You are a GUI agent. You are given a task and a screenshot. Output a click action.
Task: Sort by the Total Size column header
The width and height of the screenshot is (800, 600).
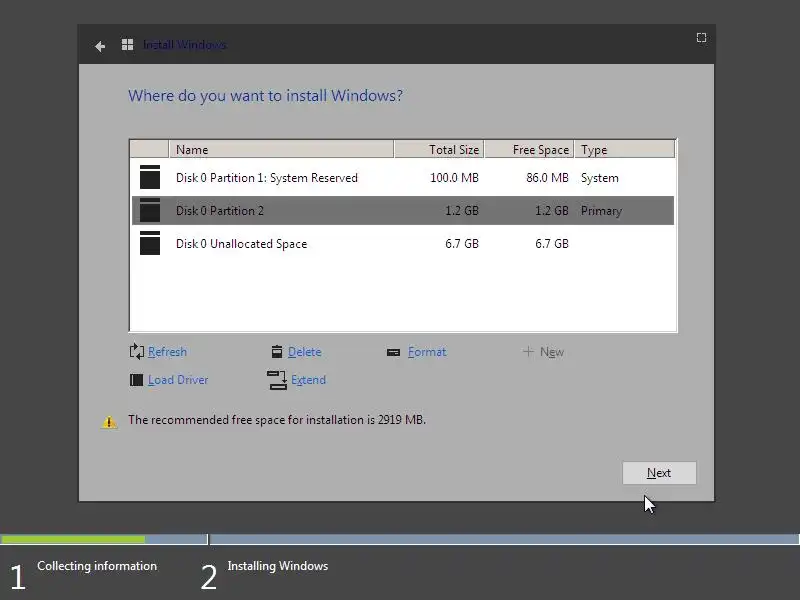point(439,149)
